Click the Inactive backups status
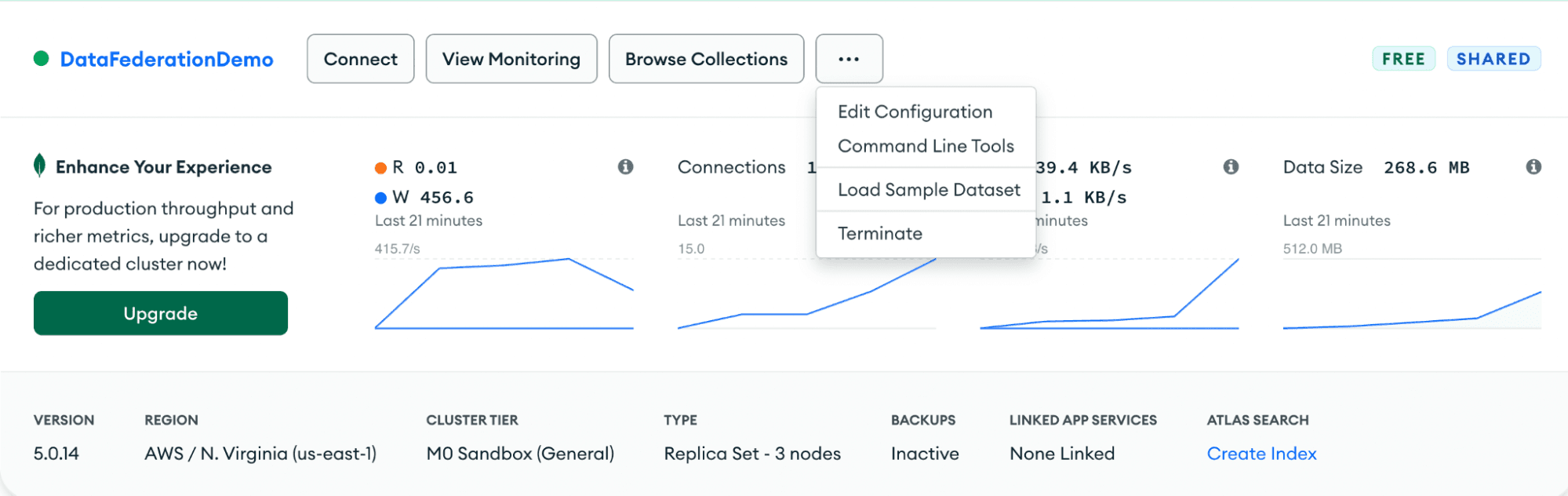 coord(925,454)
